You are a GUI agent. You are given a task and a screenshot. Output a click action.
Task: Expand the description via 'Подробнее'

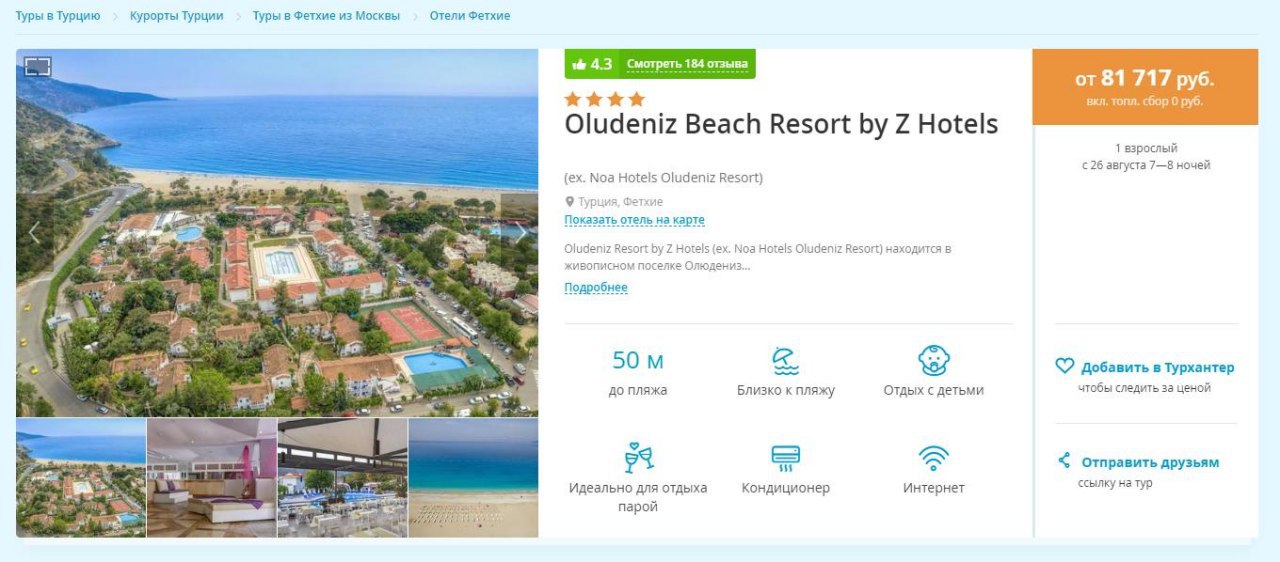pyautogui.click(x=596, y=288)
